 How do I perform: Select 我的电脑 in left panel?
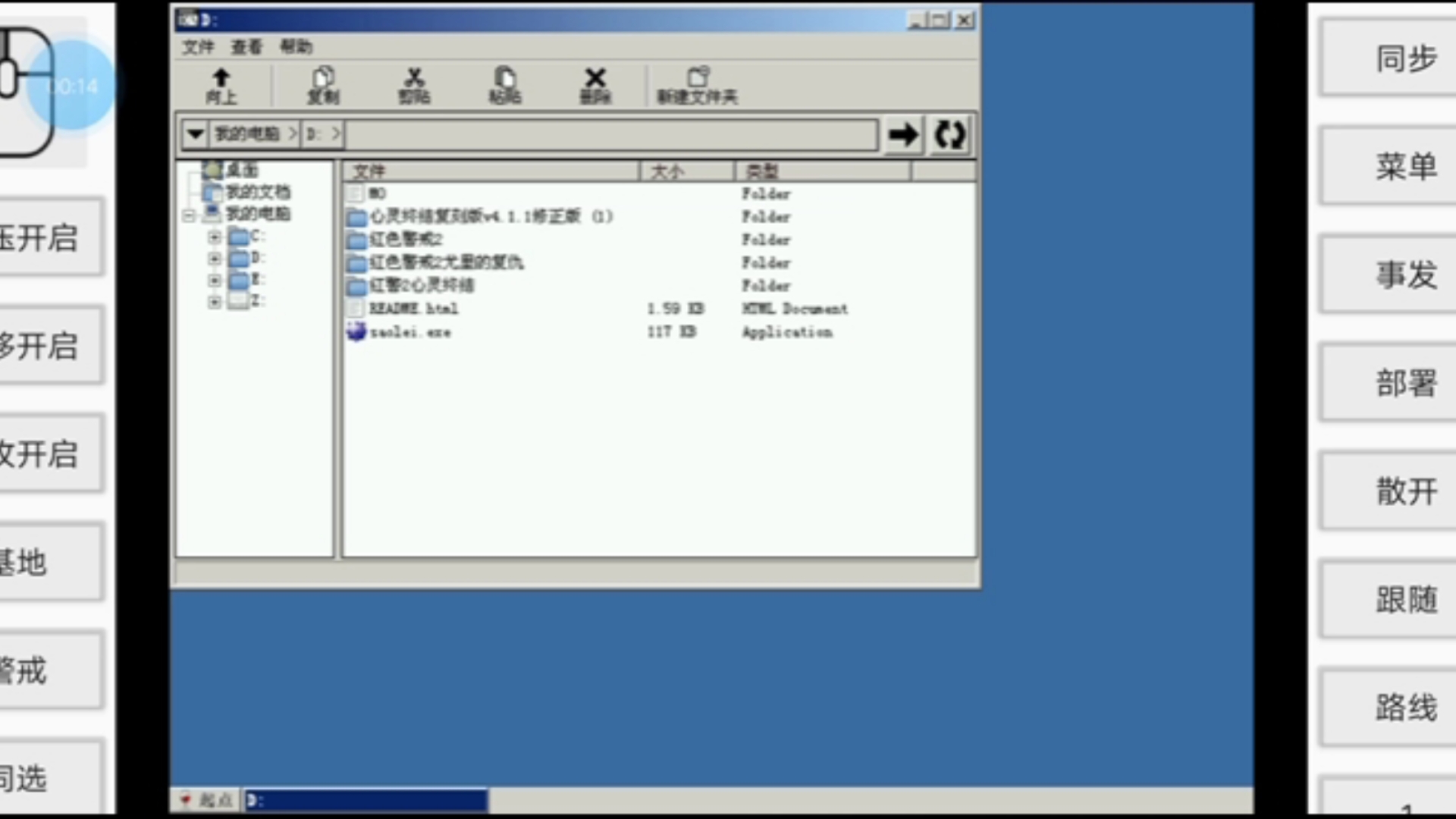(x=256, y=213)
